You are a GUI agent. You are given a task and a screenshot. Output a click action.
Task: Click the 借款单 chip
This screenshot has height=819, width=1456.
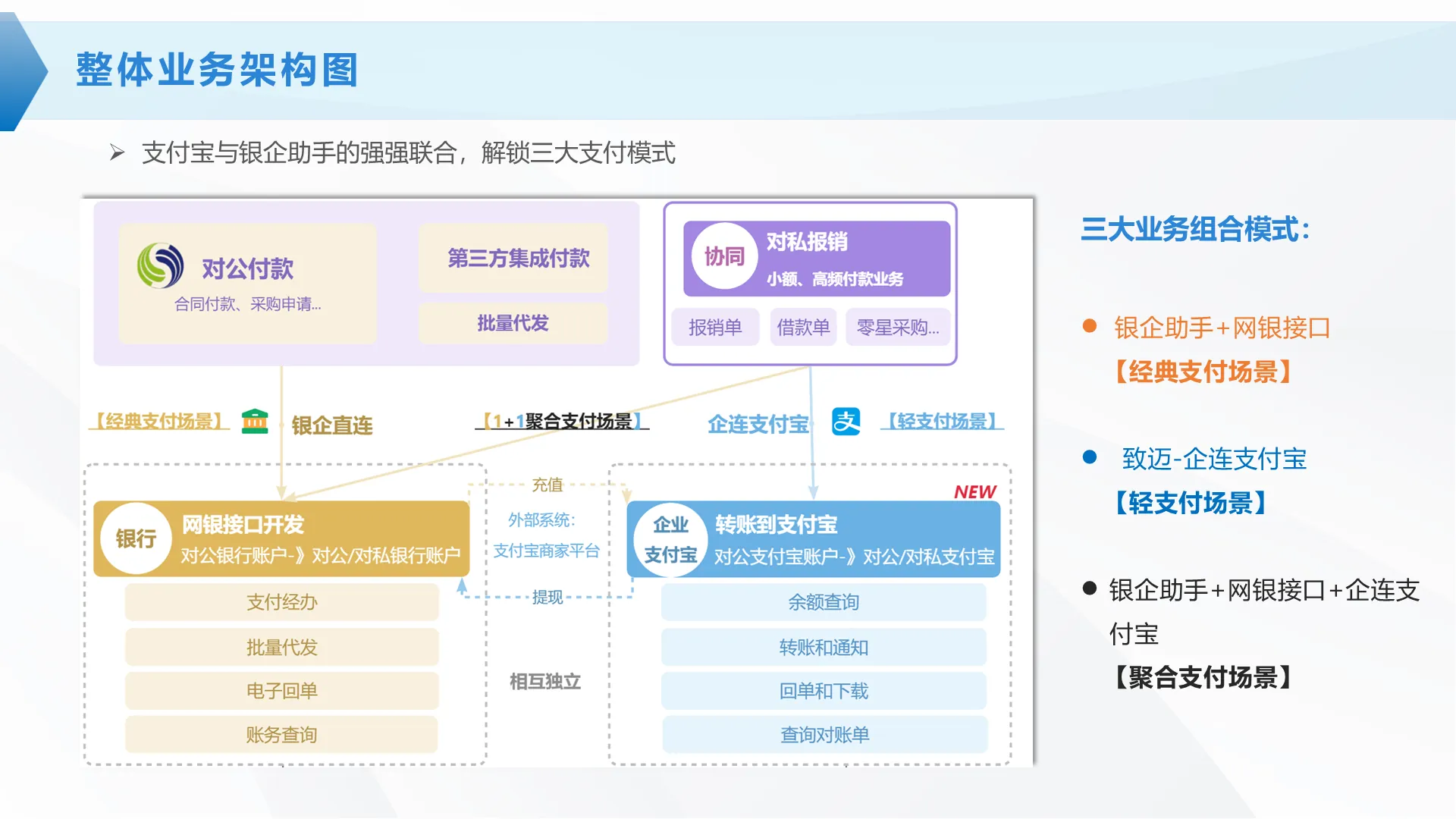(x=803, y=327)
